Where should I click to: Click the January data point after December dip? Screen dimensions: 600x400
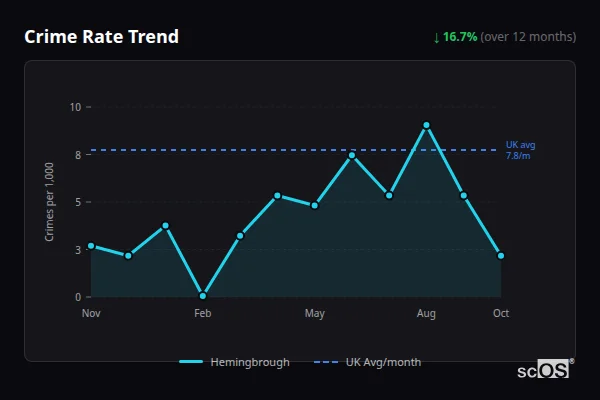(x=165, y=226)
